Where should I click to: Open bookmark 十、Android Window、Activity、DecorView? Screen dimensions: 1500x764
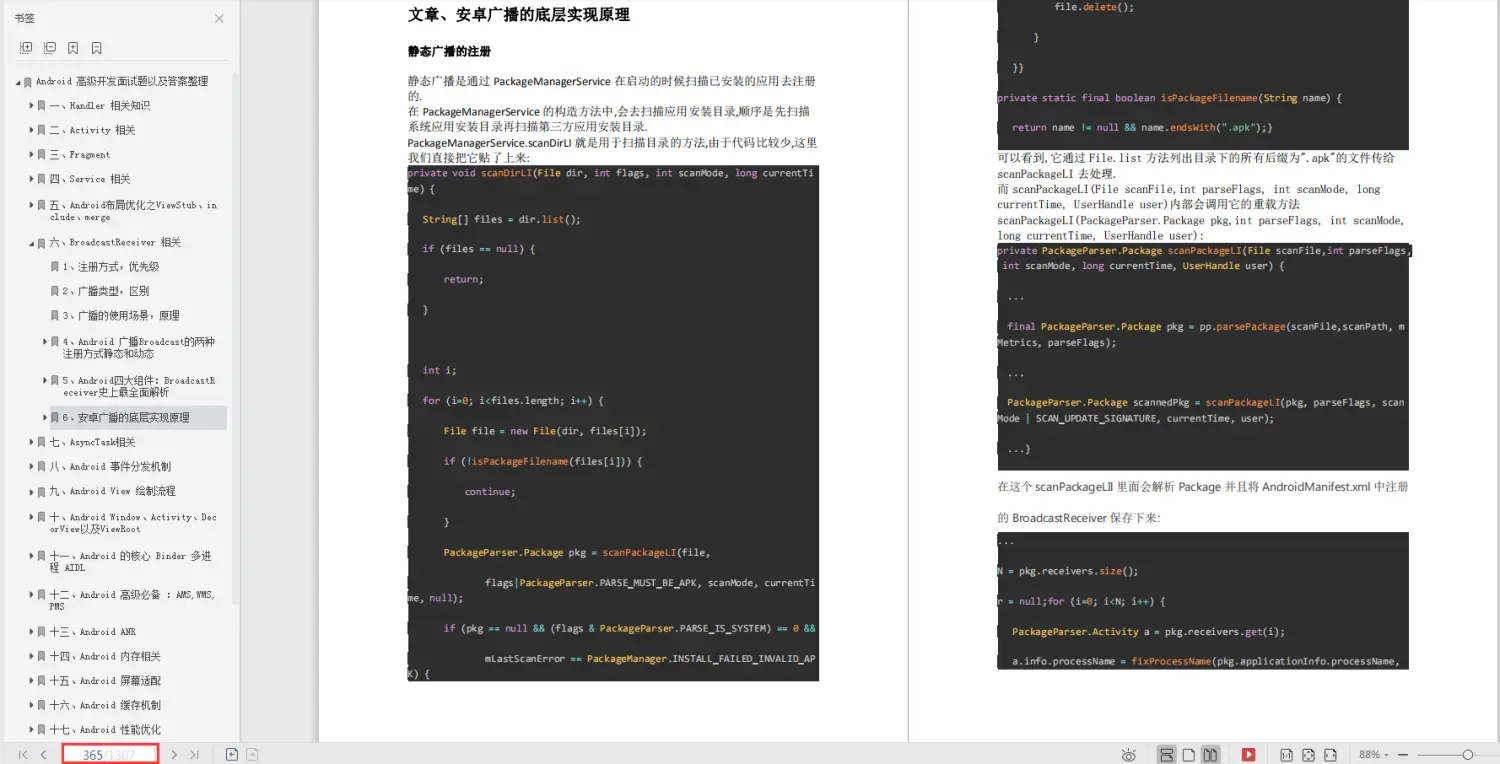(x=133, y=523)
